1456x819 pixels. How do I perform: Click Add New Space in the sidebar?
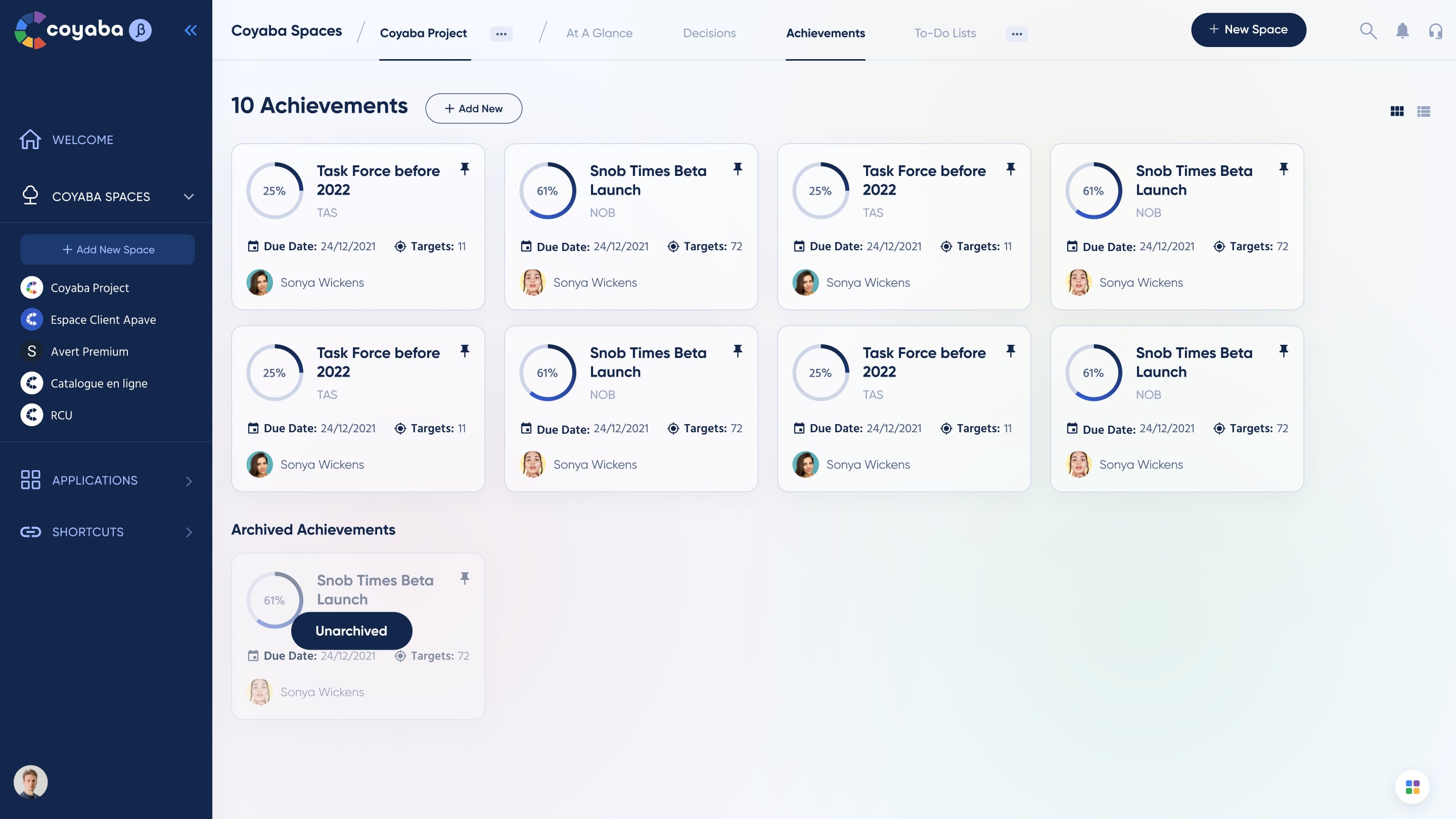click(107, 249)
